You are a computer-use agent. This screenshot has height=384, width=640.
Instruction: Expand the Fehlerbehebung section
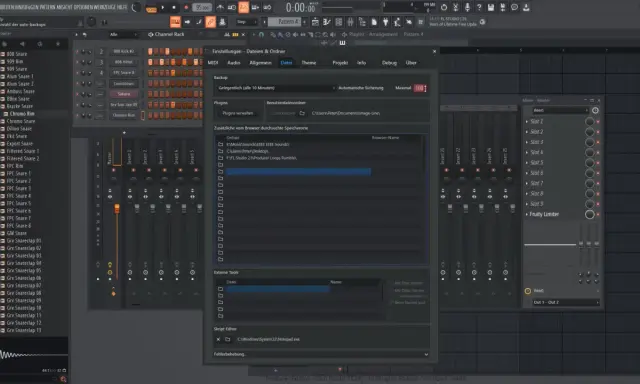(x=321, y=354)
